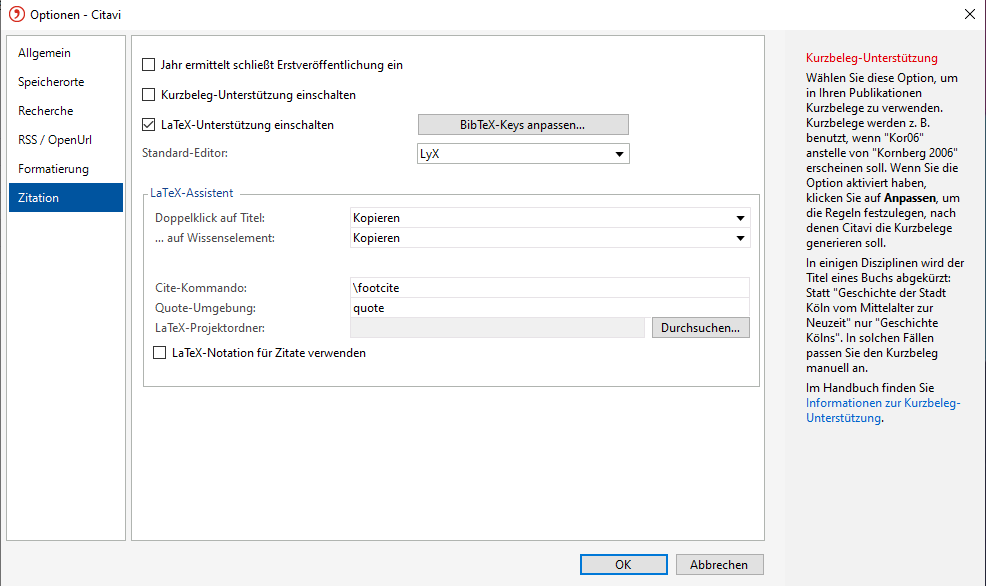The width and height of the screenshot is (986, 586).
Task: Enable 'LaTeX-Notation für Zitate verwenden'
Action: click(160, 353)
